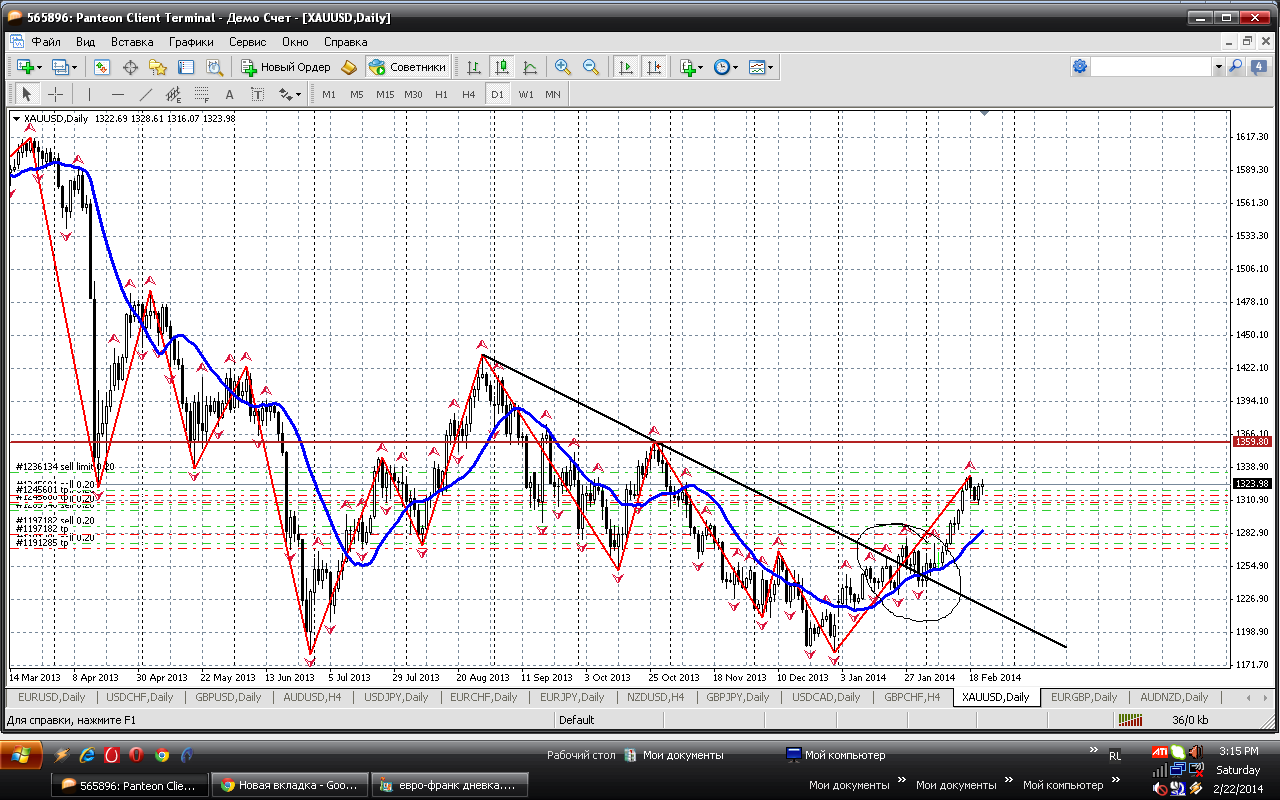1280x800 pixels.
Task: Click the Zoom Out magnifier icon
Action: coord(591,67)
